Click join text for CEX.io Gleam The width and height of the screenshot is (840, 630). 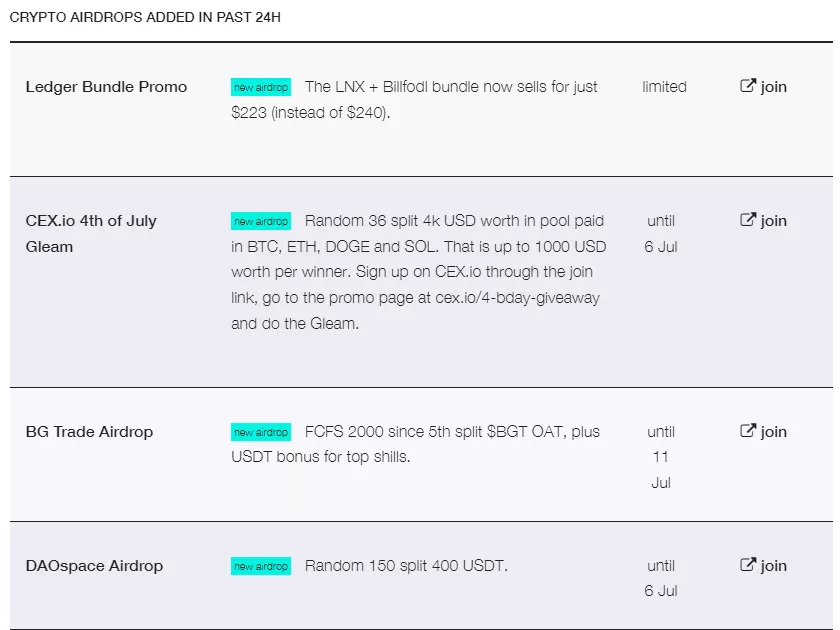coord(774,221)
